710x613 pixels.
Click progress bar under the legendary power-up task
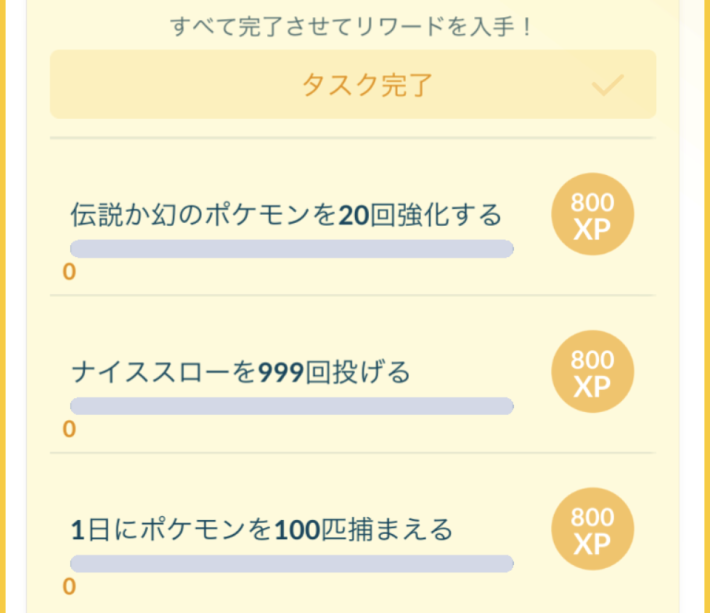pos(291,249)
